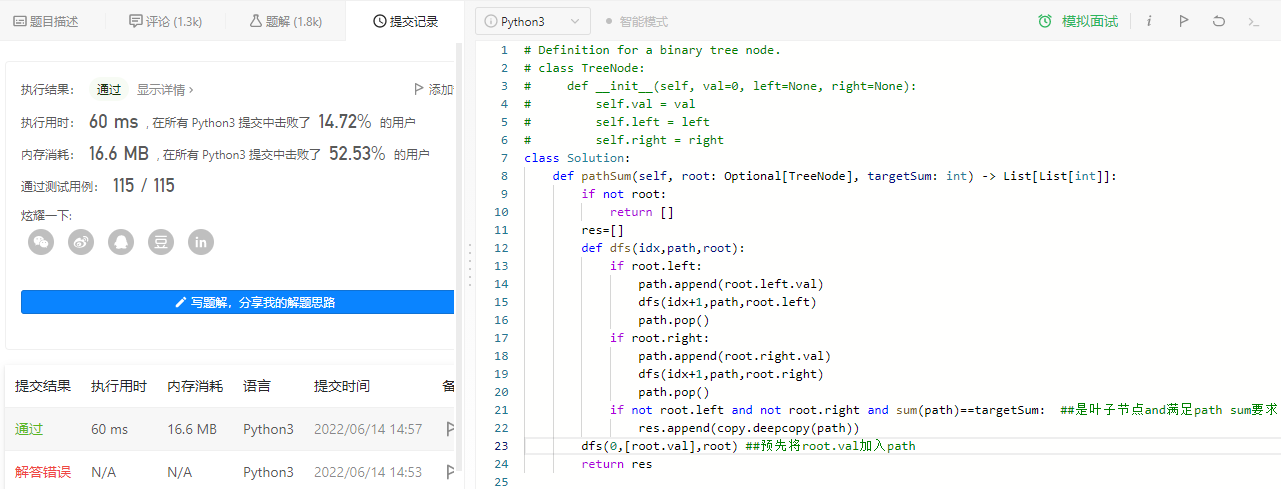
Task: Click the 执行用时 column header
Action: click(119, 386)
